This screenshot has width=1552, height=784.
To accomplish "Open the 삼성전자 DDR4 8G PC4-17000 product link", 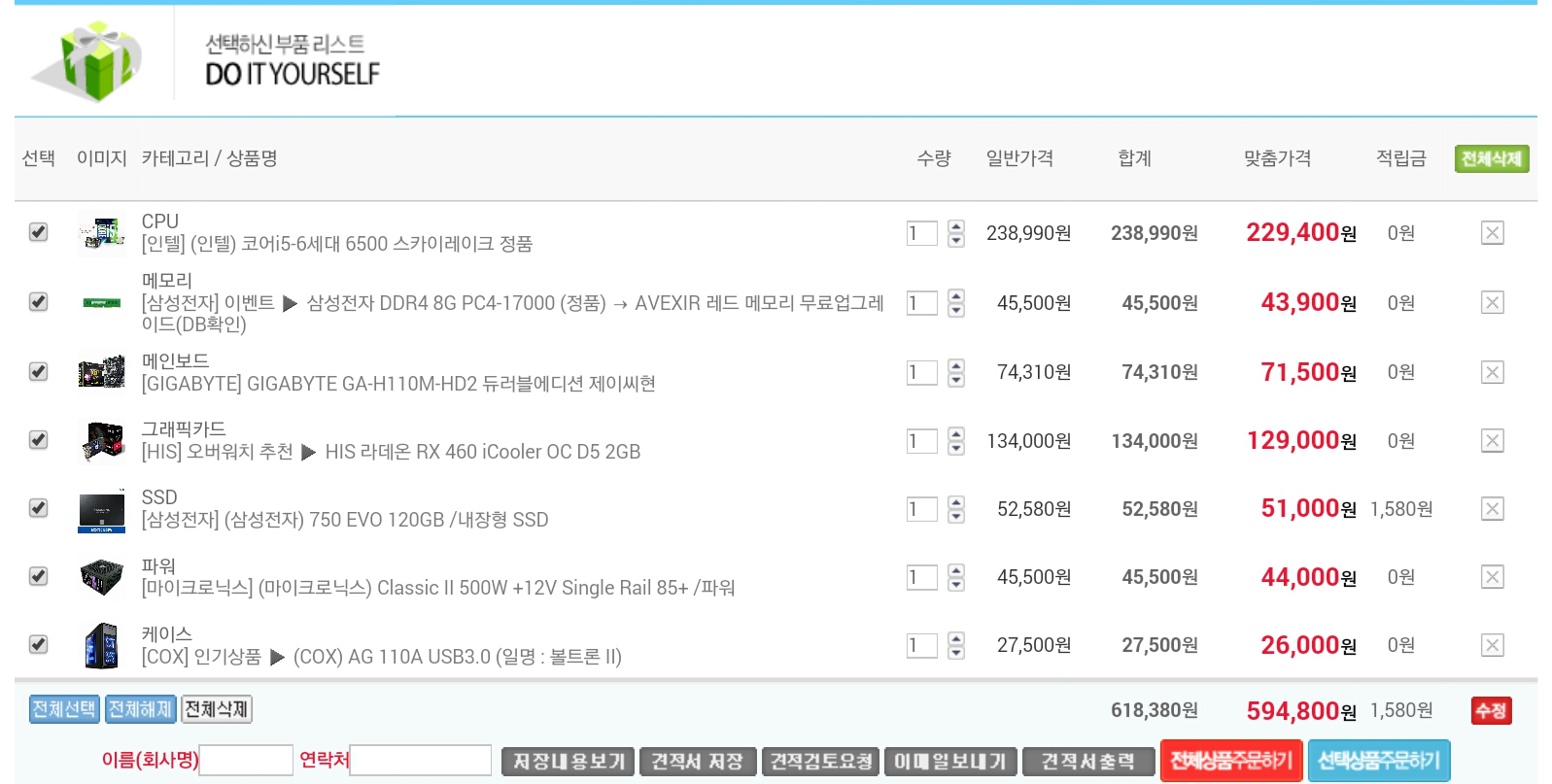I will point(513,314).
